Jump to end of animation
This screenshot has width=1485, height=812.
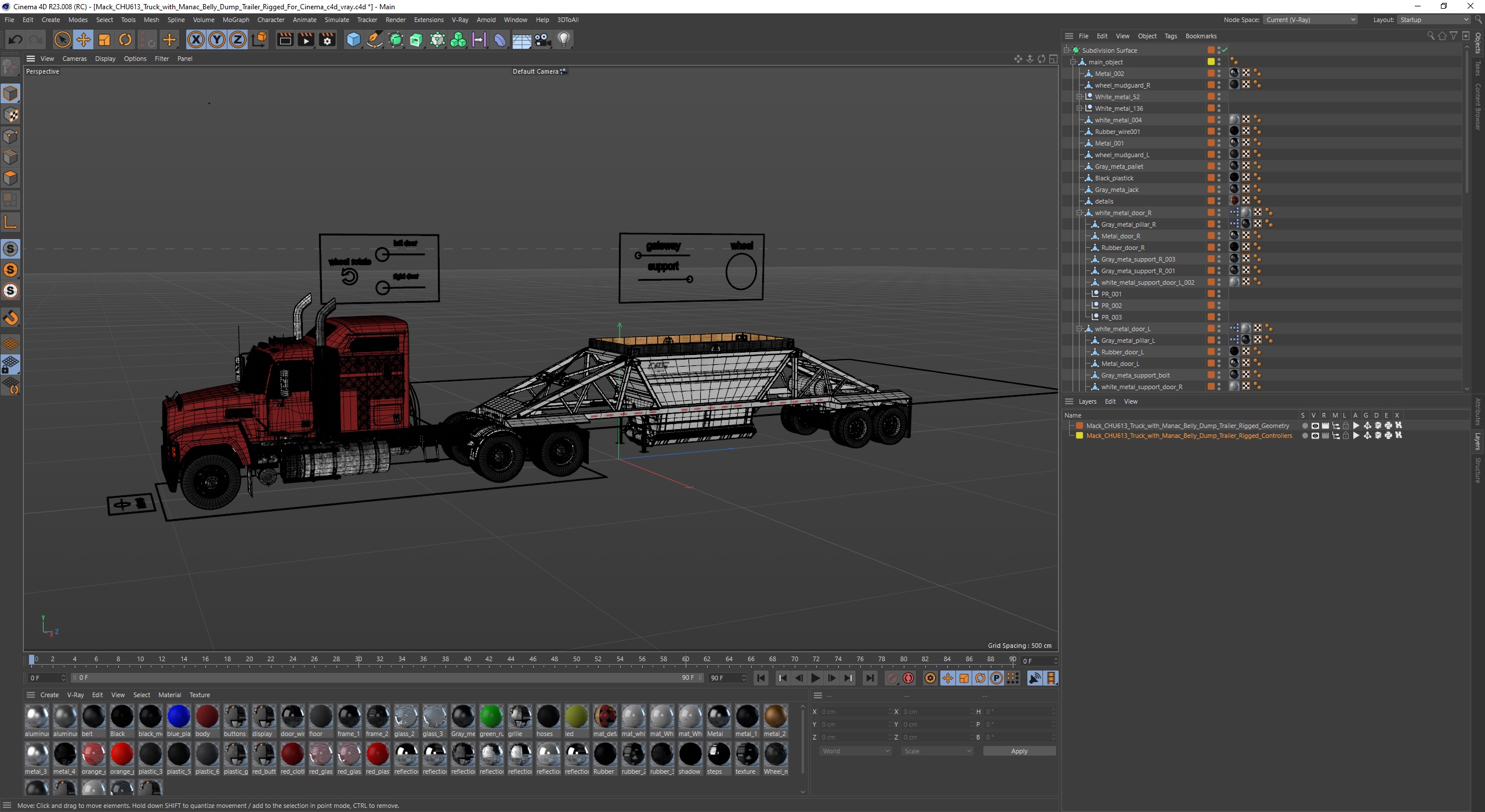coord(870,678)
